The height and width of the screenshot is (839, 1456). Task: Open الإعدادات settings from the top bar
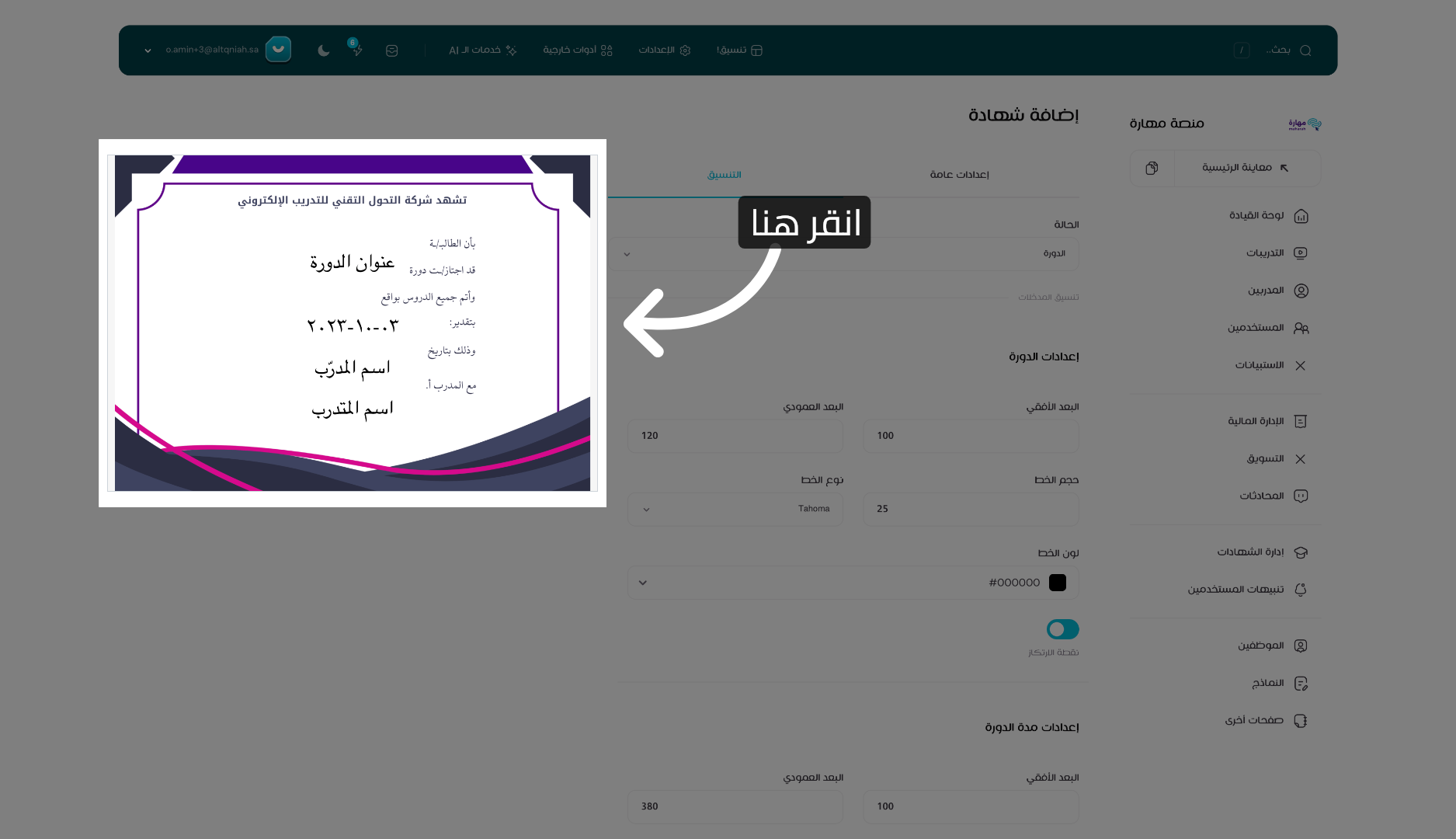pos(664,50)
